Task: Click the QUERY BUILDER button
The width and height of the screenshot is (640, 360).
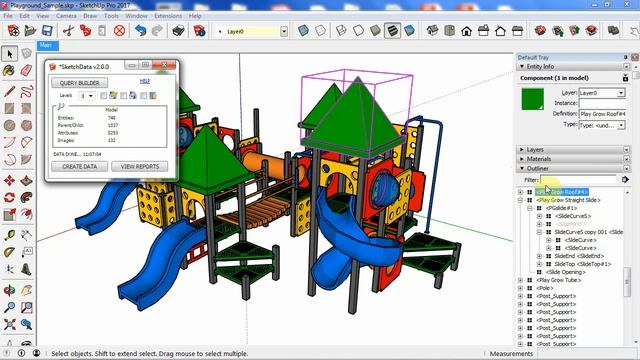Action: 80,83
